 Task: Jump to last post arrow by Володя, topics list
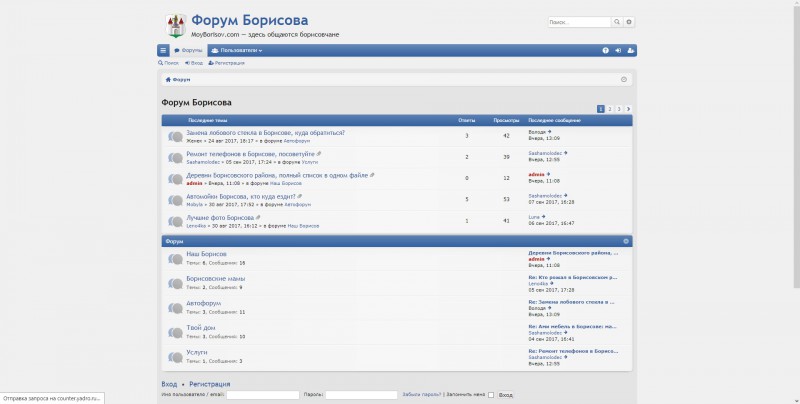(x=549, y=132)
